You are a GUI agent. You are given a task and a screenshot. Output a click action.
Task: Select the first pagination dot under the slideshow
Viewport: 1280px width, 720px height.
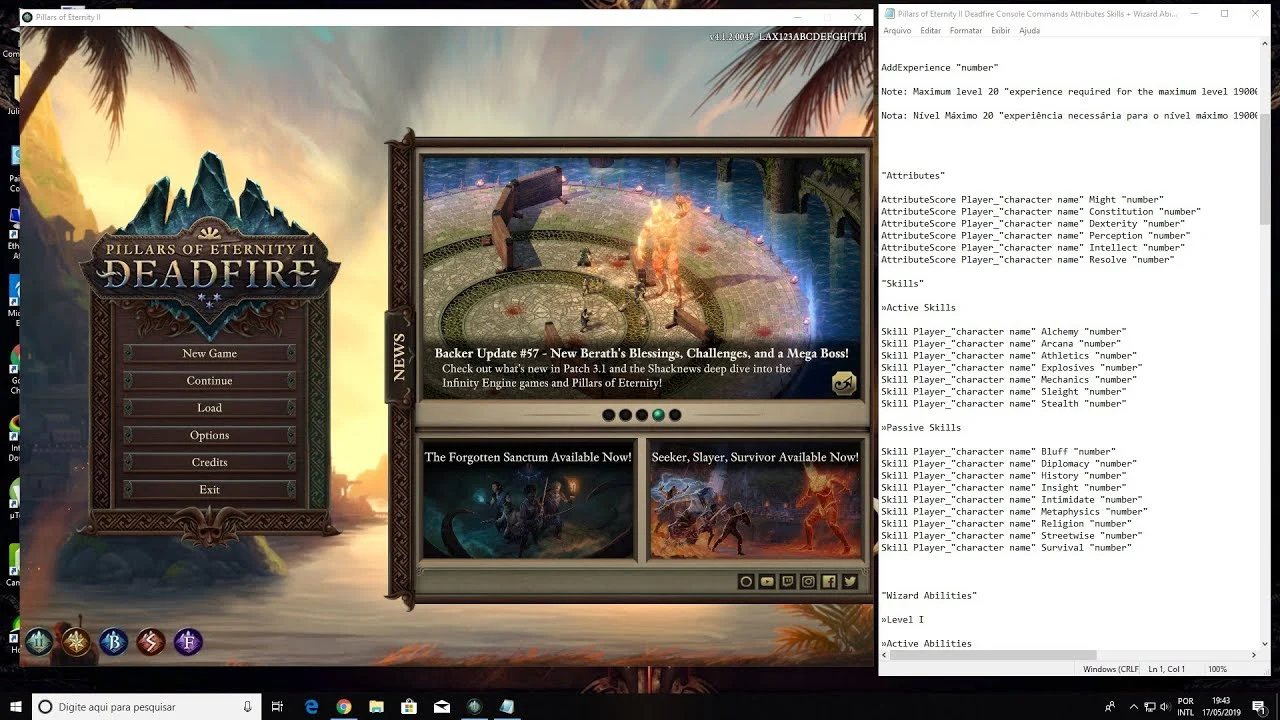[609, 414]
